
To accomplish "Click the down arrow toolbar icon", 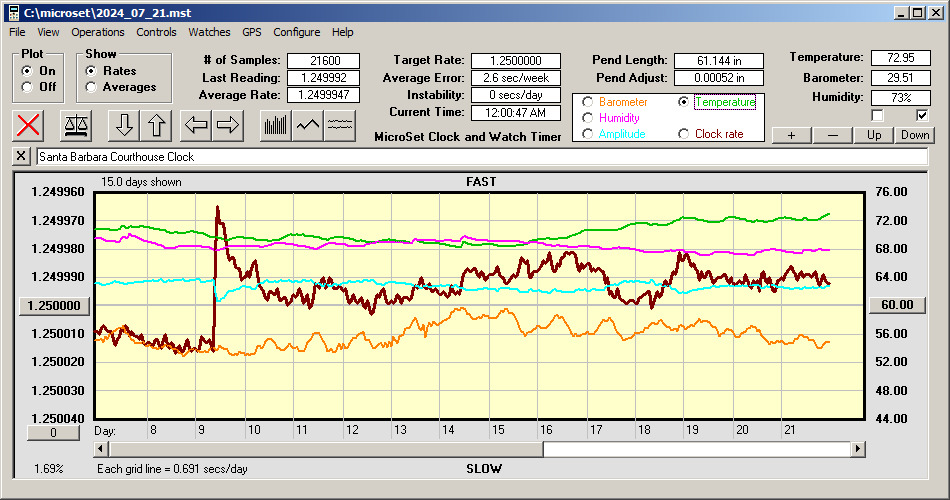I will (x=124, y=125).
